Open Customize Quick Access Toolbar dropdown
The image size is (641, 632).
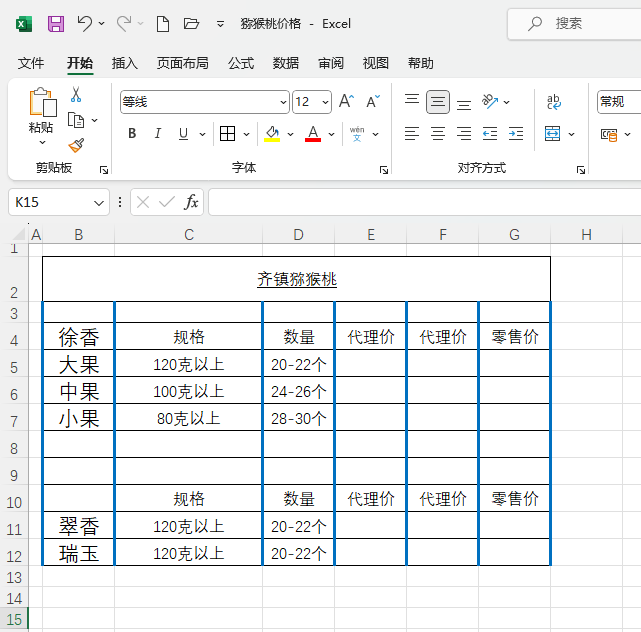click(220, 24)
